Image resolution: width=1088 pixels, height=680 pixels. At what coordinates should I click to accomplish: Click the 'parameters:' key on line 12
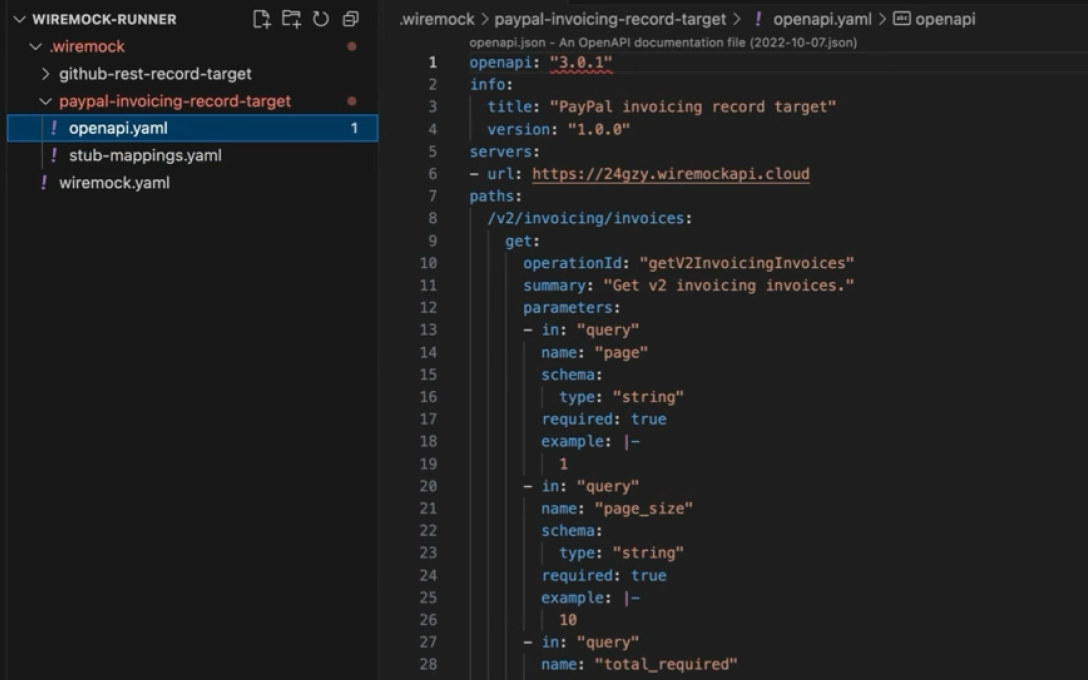[x=572, y=307]
